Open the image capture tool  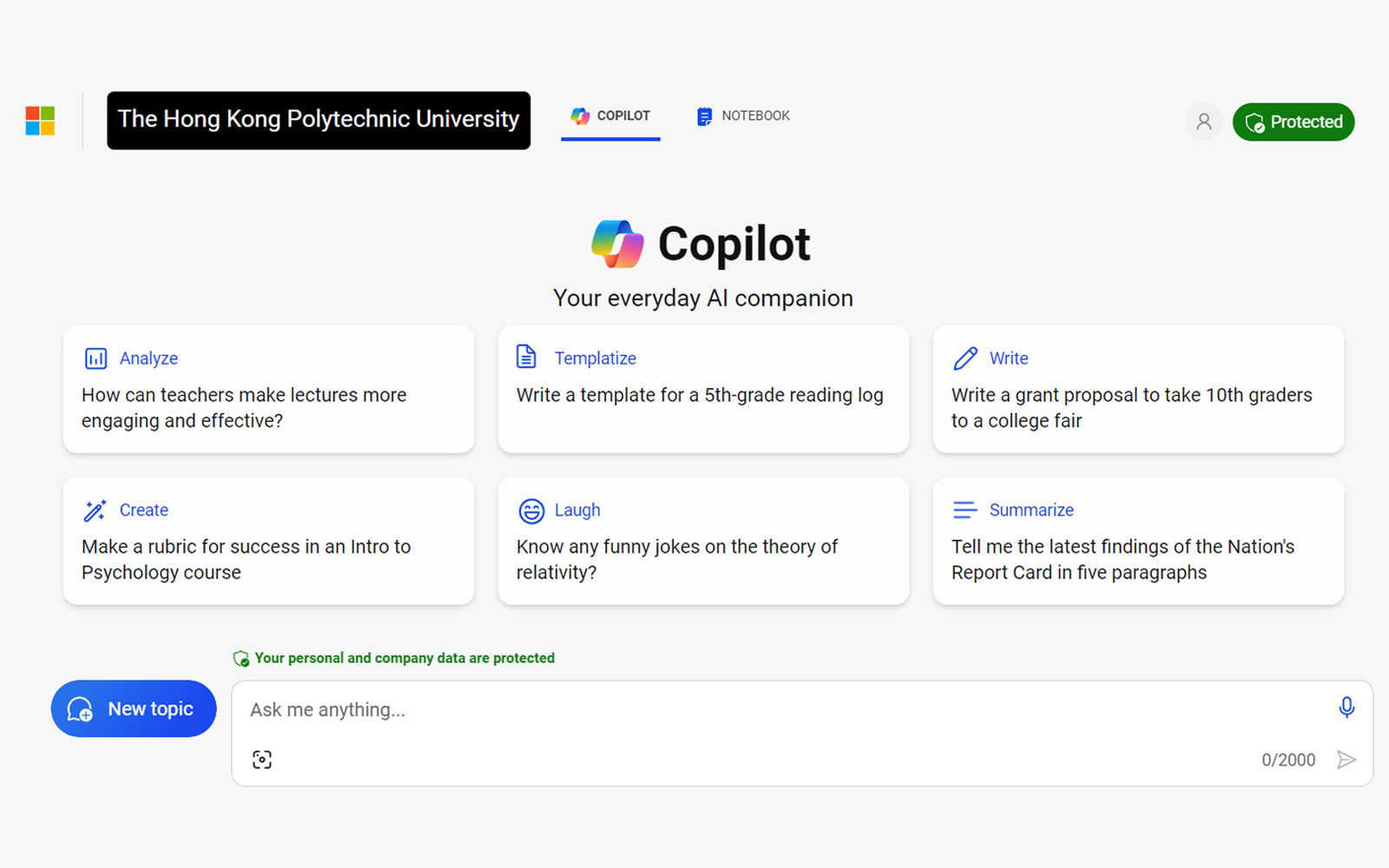(x=261, y=759)
